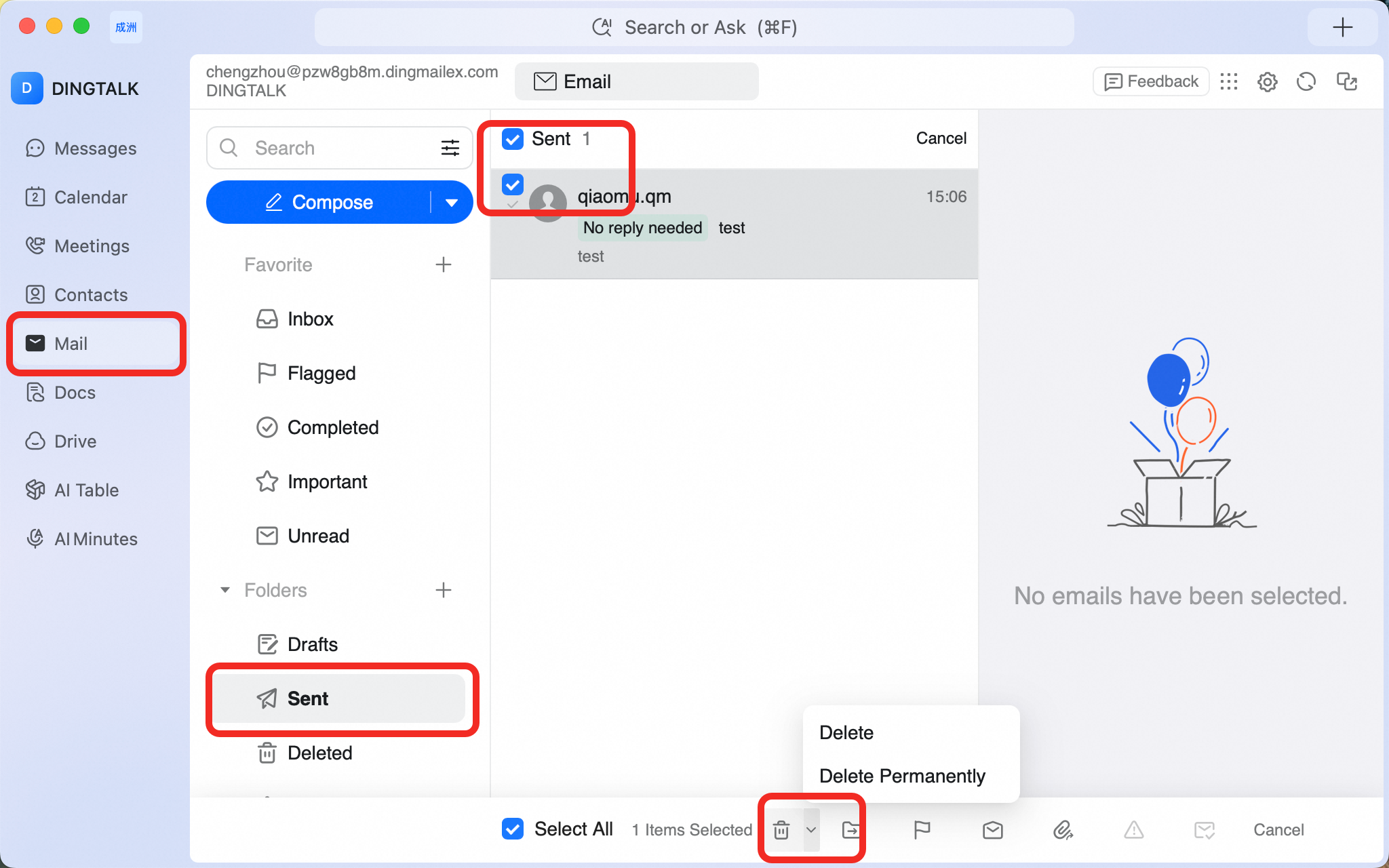Flag selected email using the flag icon
Screen dimensions: 1389x868
(x=922, y=830)
